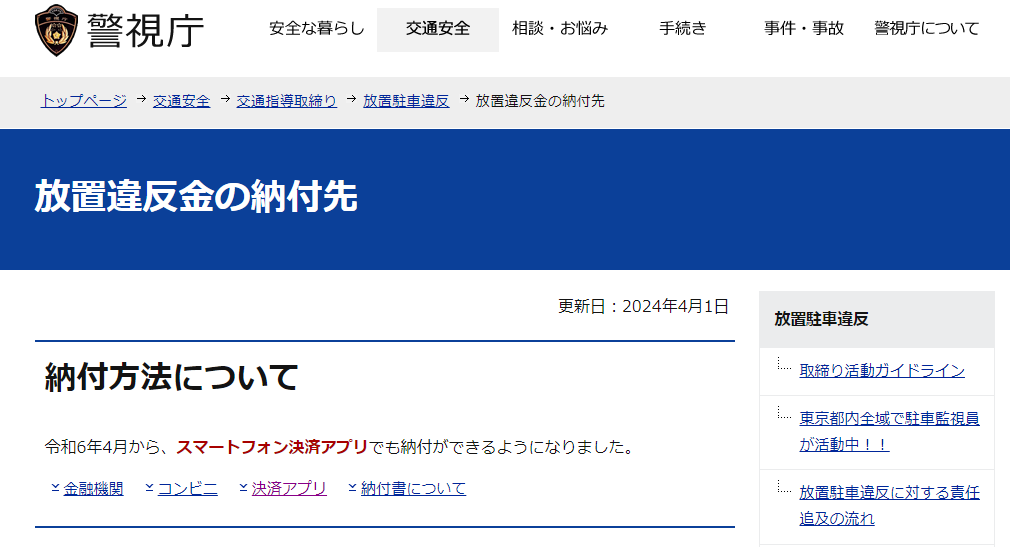1010x547 pixels.
Task: Jump to the 決済アプリ section anchor
Action: click(289, 489)
